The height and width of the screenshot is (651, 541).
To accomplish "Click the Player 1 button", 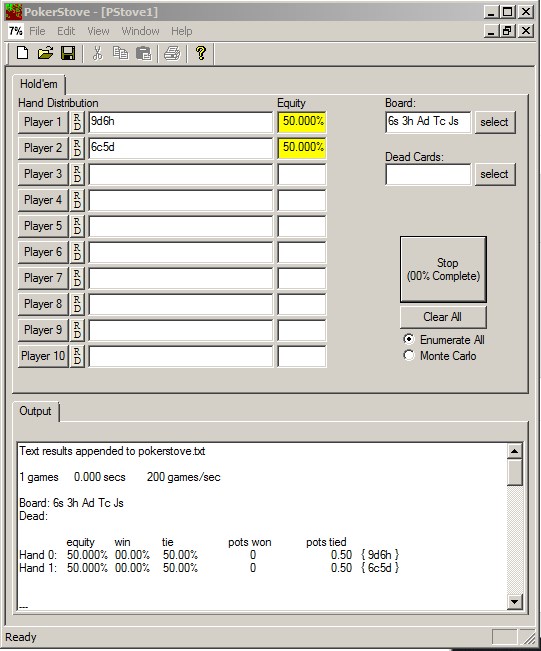I will click(x=43, y=122).
